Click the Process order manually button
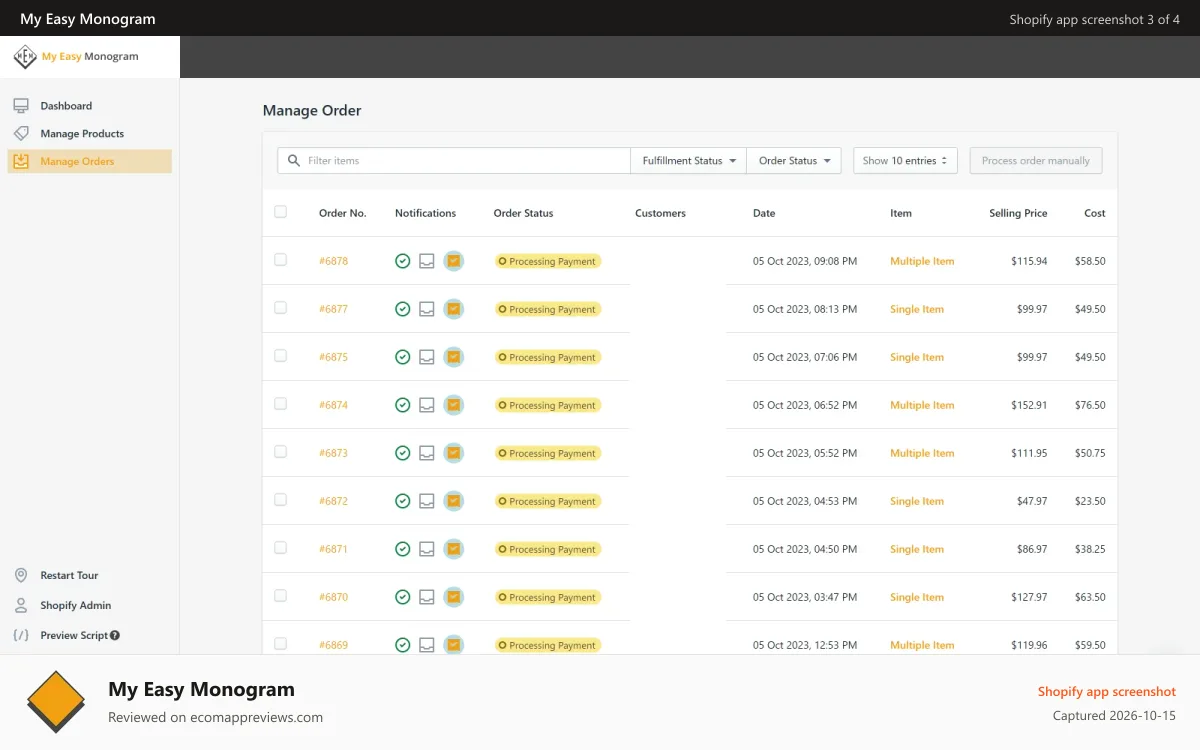Viewport: 1200px width, 750px height. click(x=1036, y=160)
